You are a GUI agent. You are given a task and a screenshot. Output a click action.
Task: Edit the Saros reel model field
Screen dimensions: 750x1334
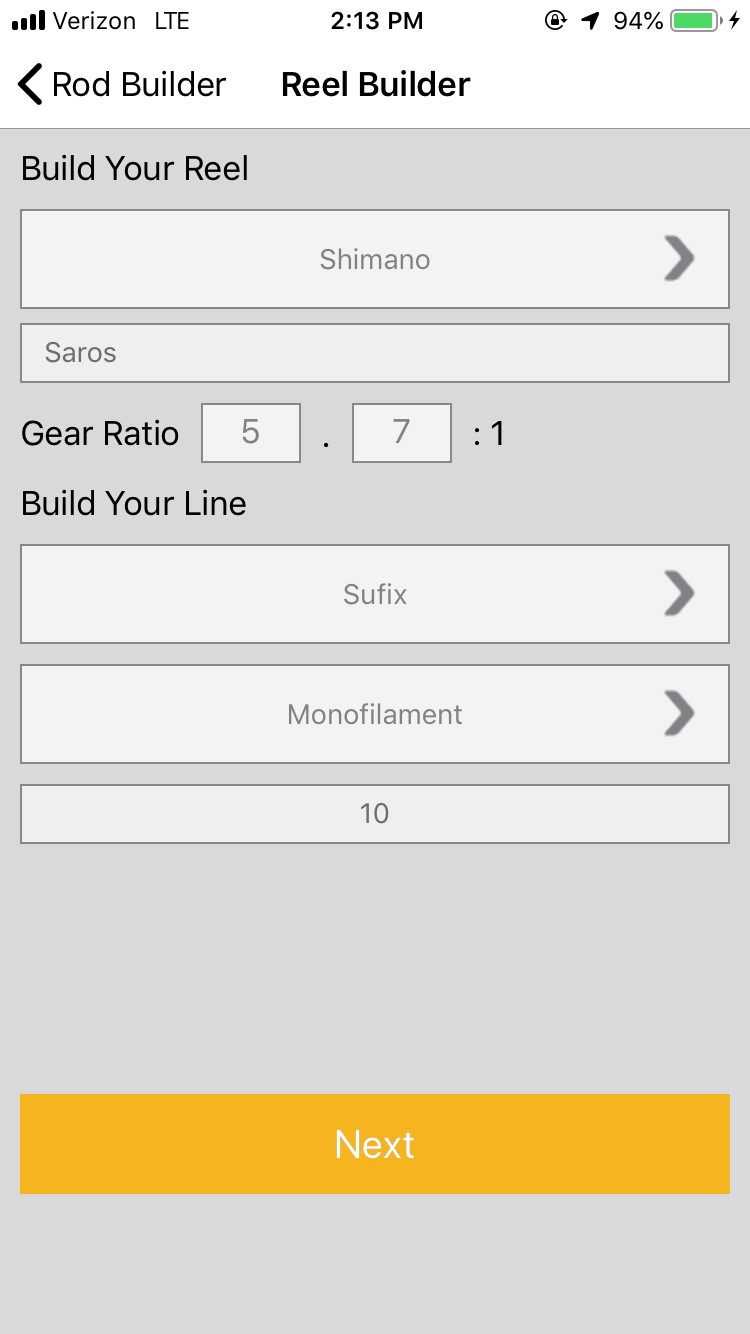375,353
